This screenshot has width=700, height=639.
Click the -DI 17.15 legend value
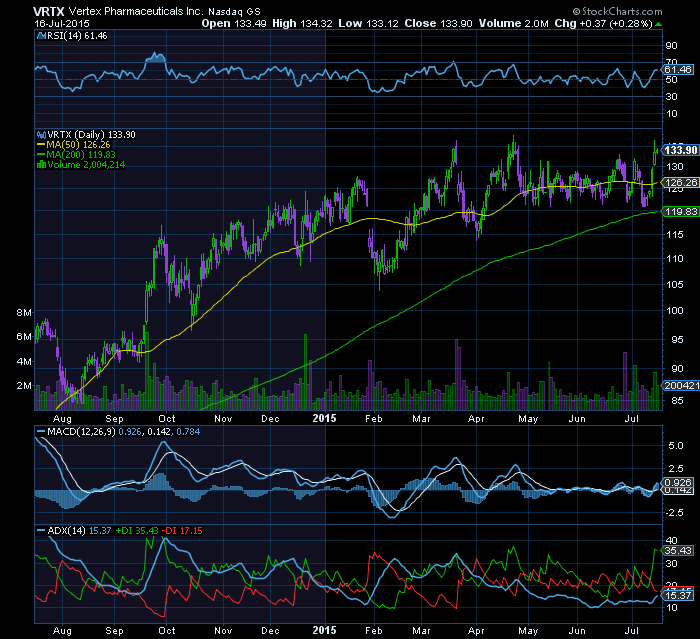(x=182, y=530)
